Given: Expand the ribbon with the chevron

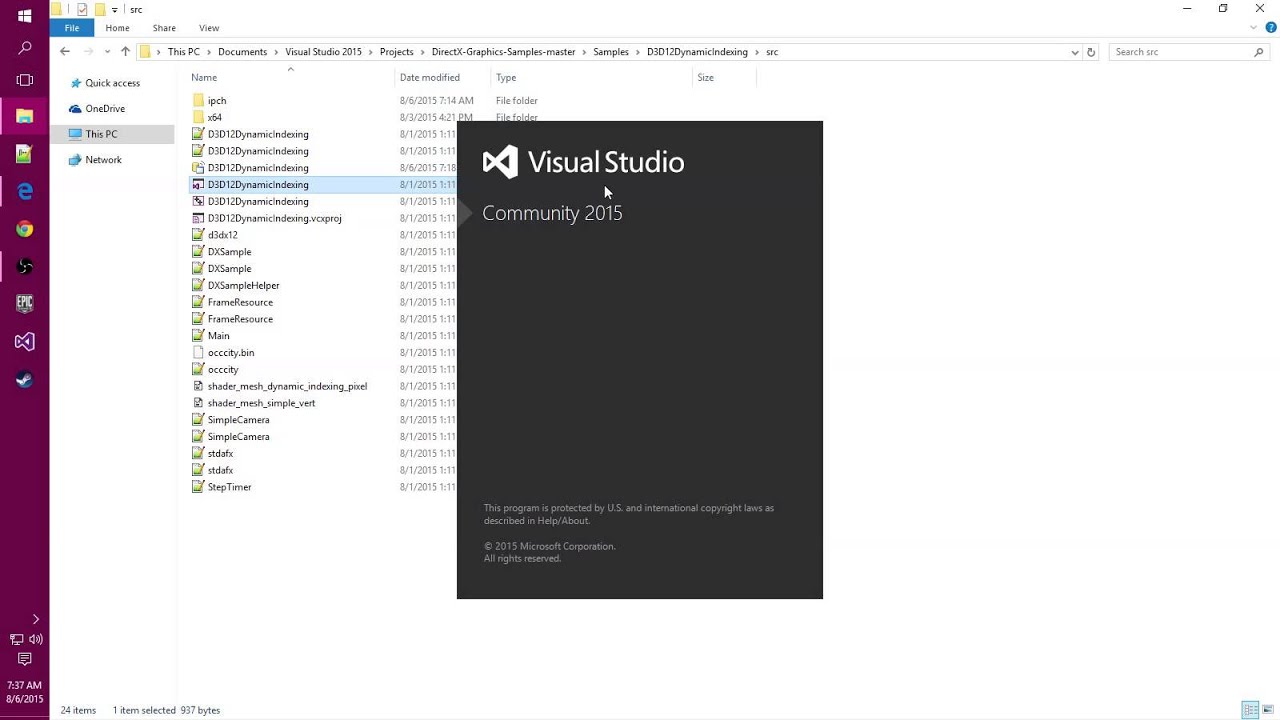Looking at the screenshot, I should click(1254, 28).
